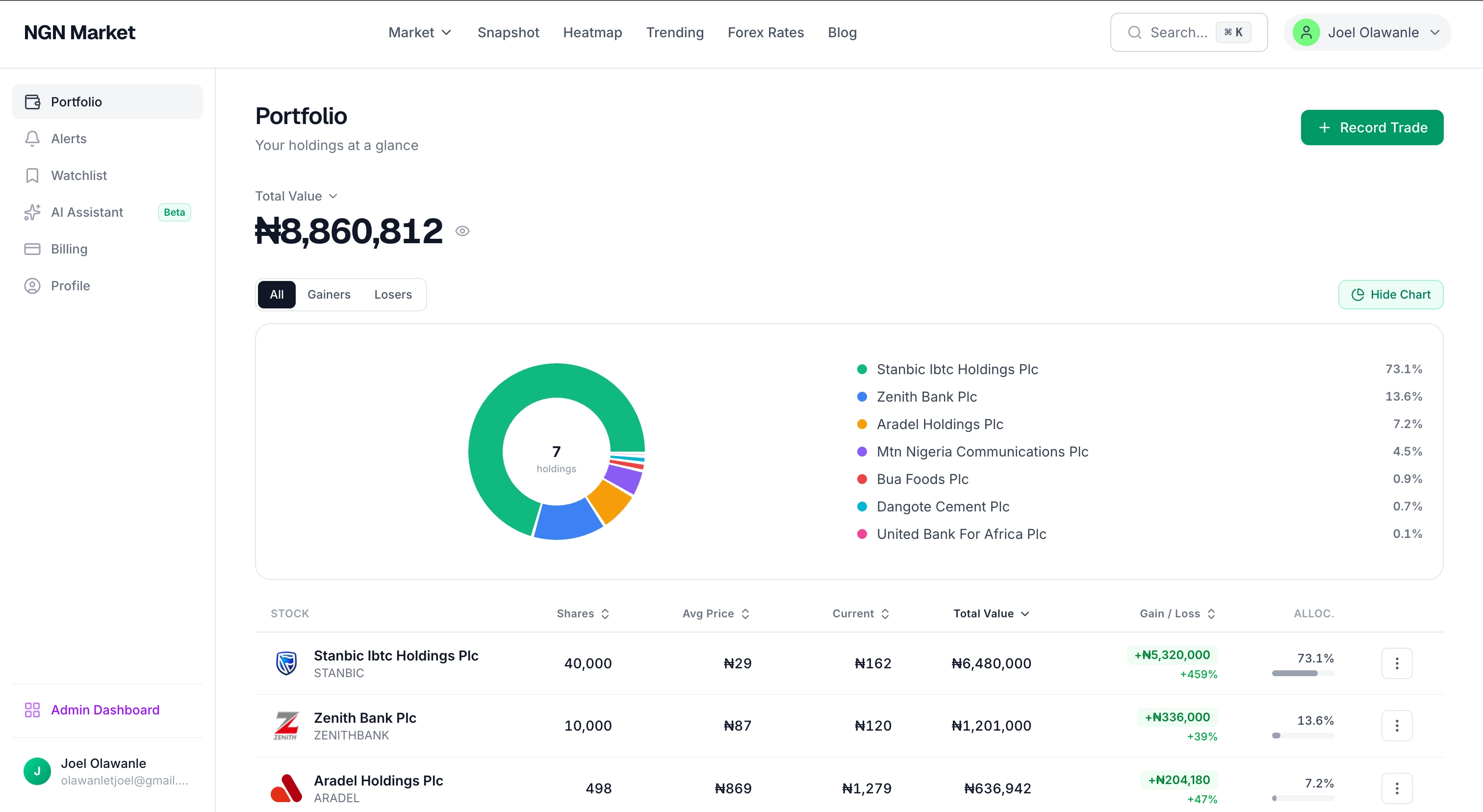Select the Losers filter
This screenshot has width=1483, height=812.
pyautogui.click(x=393, y=294)
